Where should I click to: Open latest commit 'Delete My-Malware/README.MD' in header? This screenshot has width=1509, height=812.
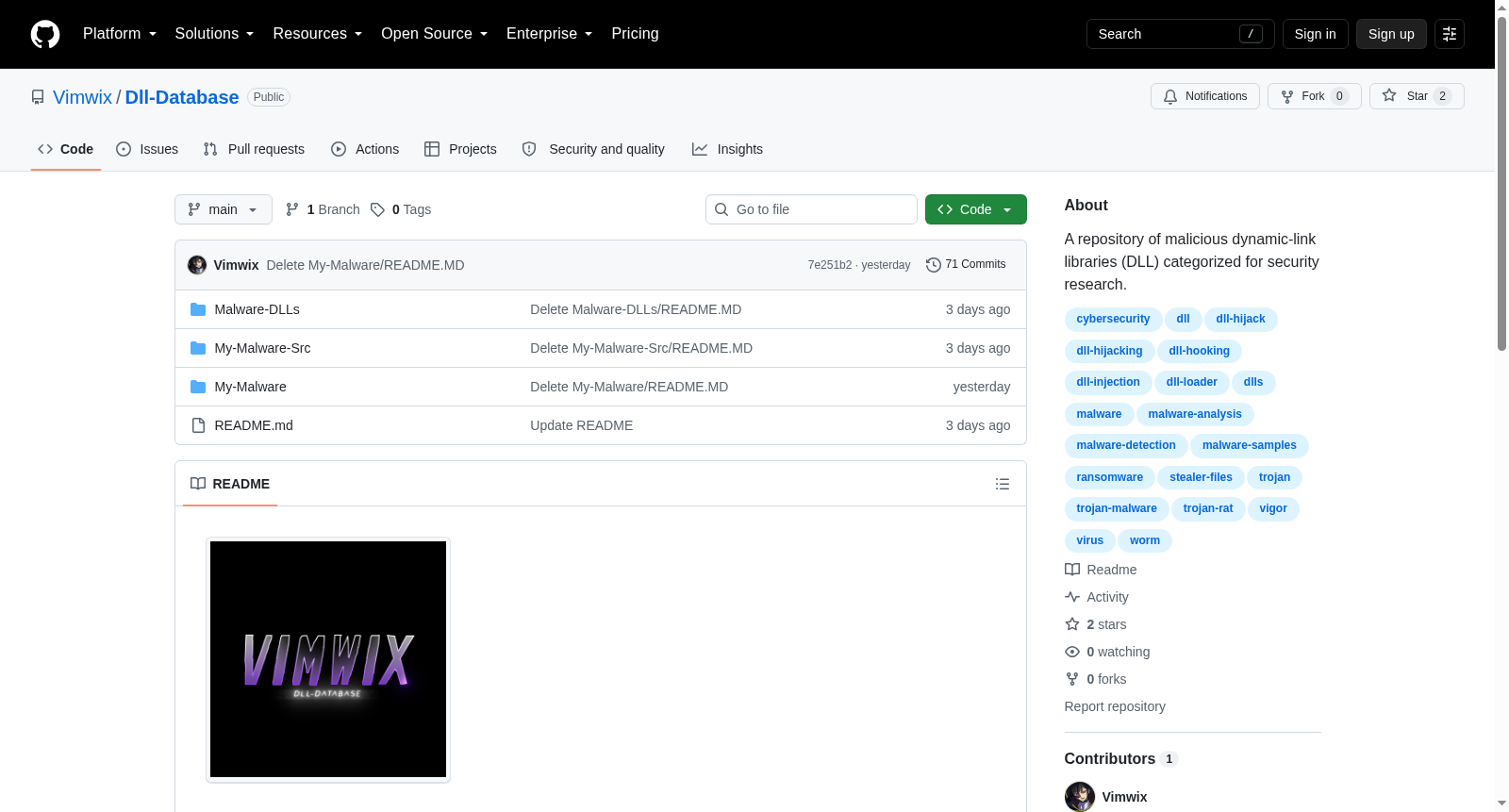(365, 265)
